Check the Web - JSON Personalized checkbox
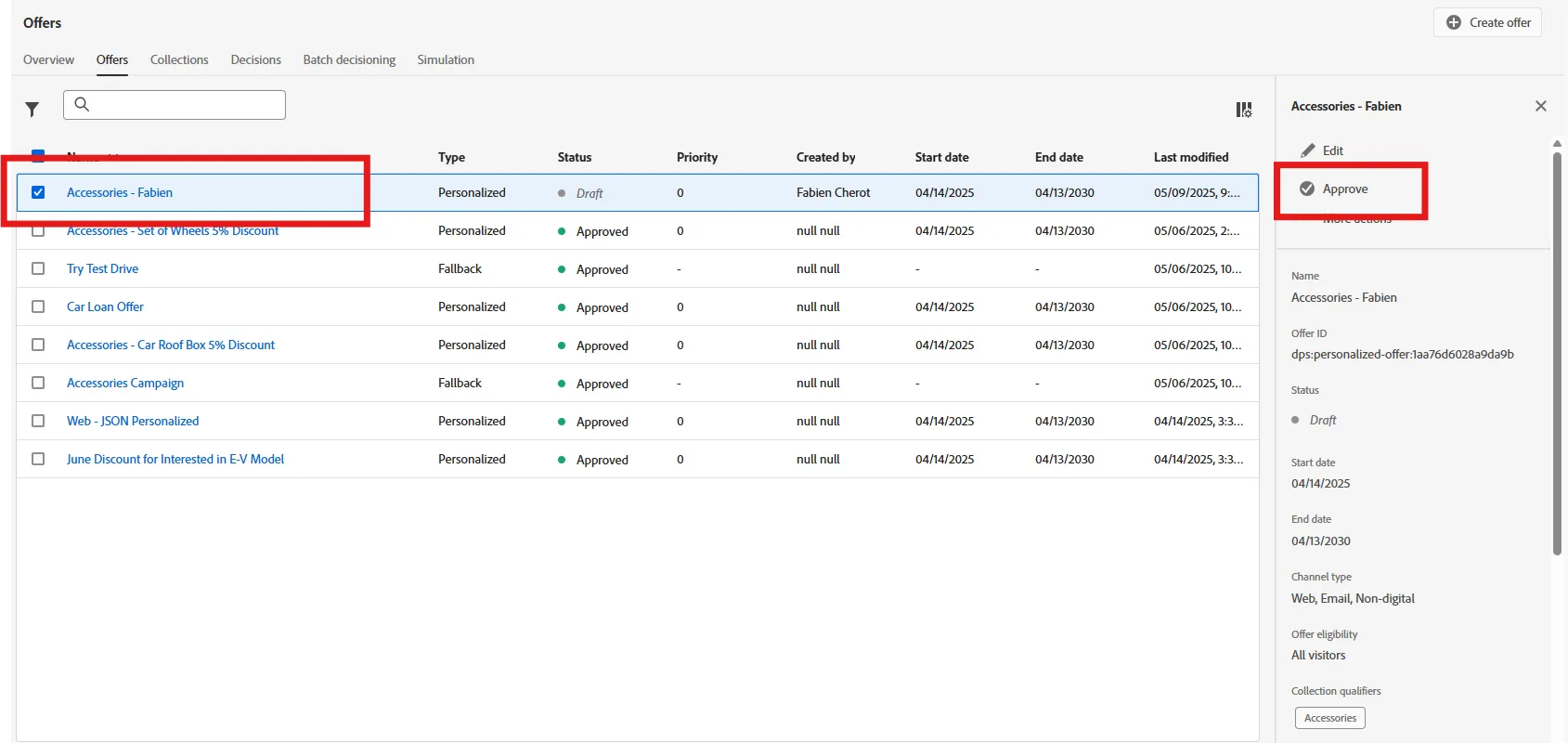The width and height of the screenshot is (1568, 743). pyautogui.click(x=38, y=421)
